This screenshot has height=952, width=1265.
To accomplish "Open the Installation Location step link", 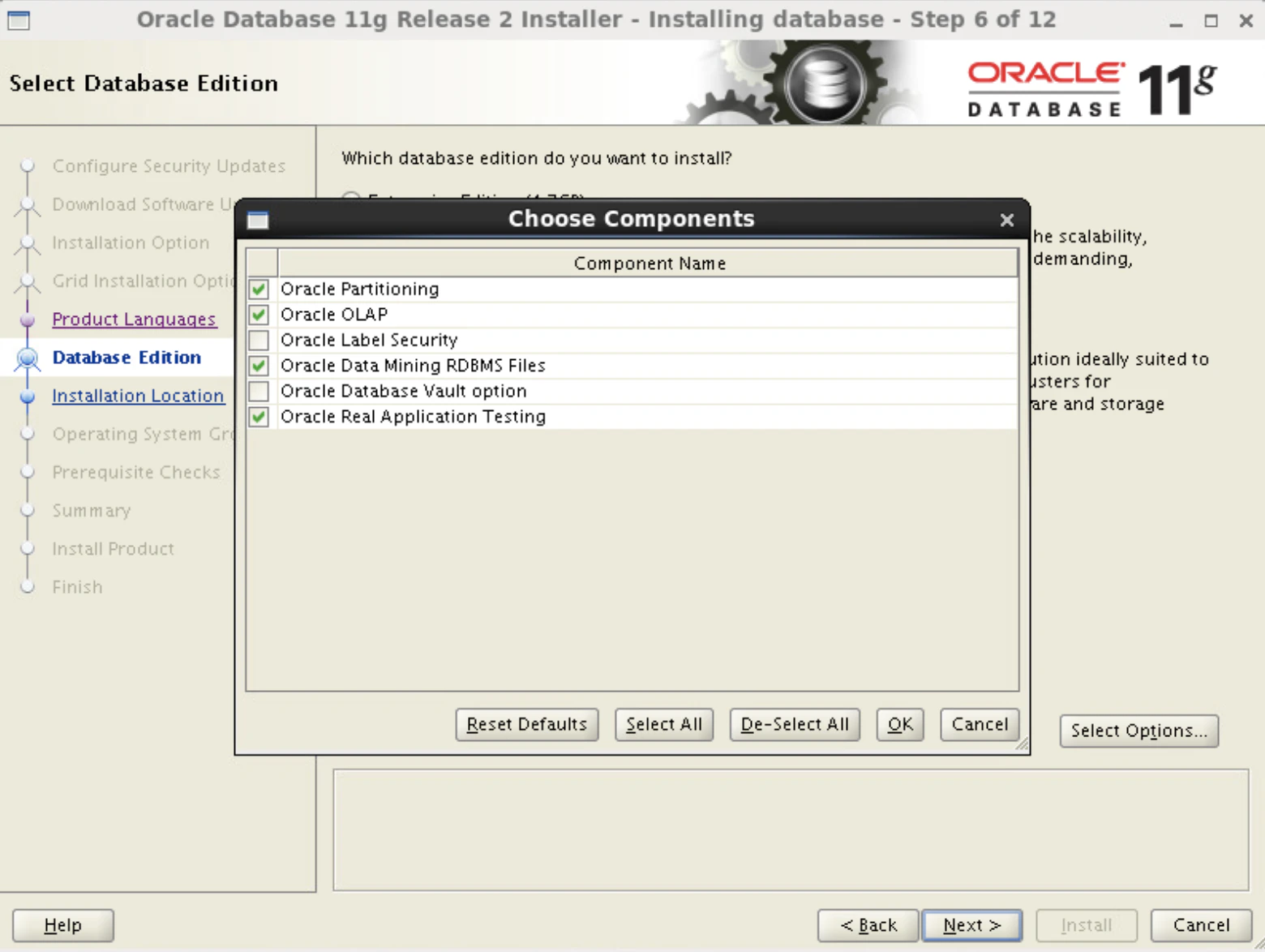I will pyautogui.click(x=138, y=396).
